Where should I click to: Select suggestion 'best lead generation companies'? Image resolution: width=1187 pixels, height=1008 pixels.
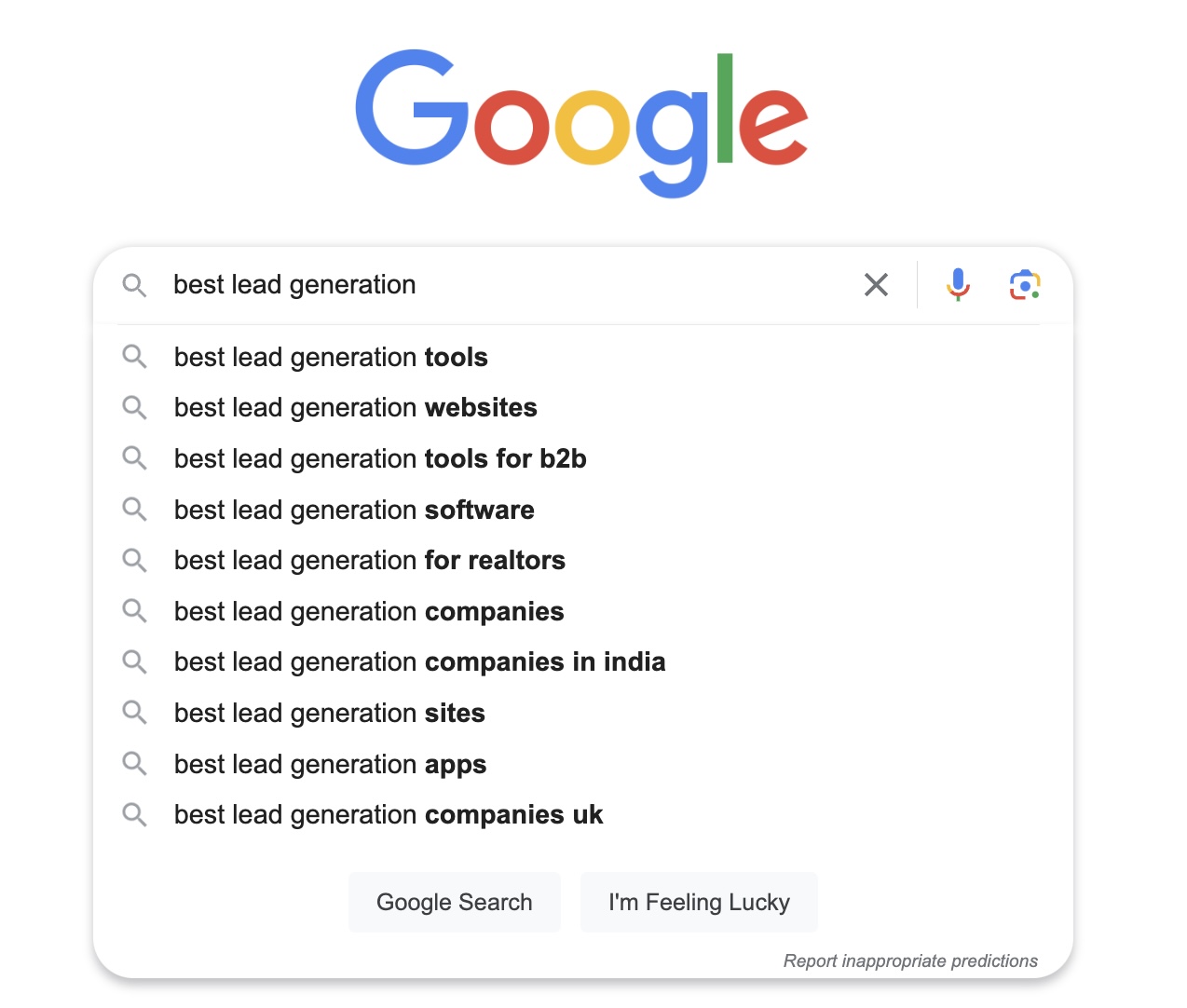point(369,611)
